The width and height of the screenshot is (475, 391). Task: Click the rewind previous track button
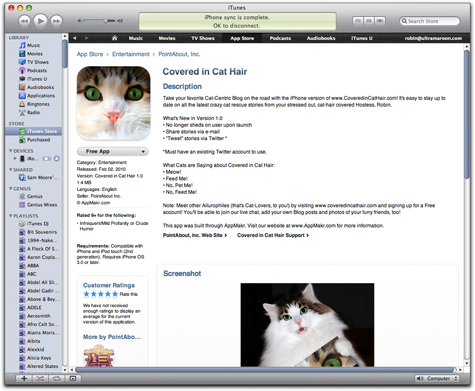tap(24, 21)
